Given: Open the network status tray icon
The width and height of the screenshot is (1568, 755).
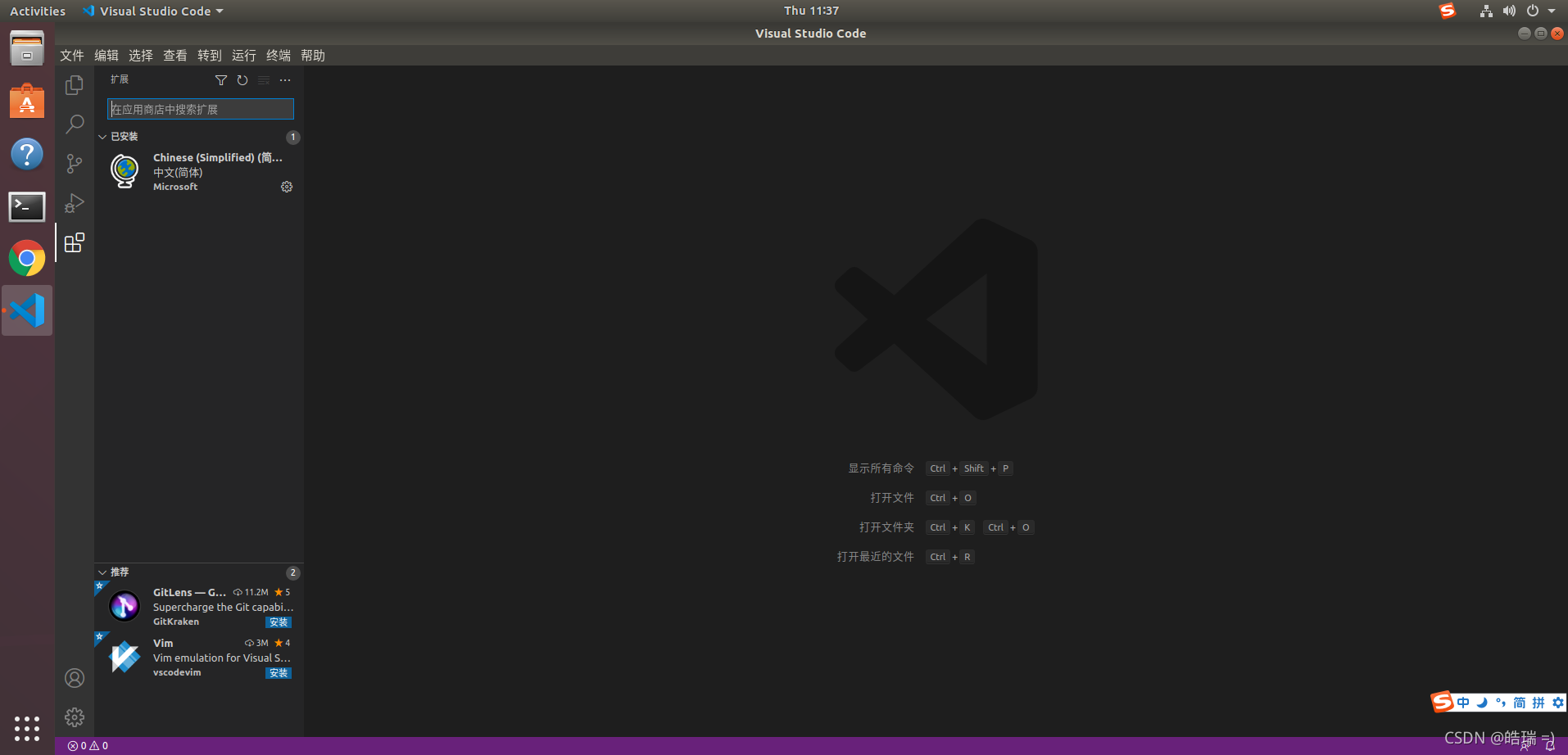Looking at the screenshot, I should [x=1486, y=11].
